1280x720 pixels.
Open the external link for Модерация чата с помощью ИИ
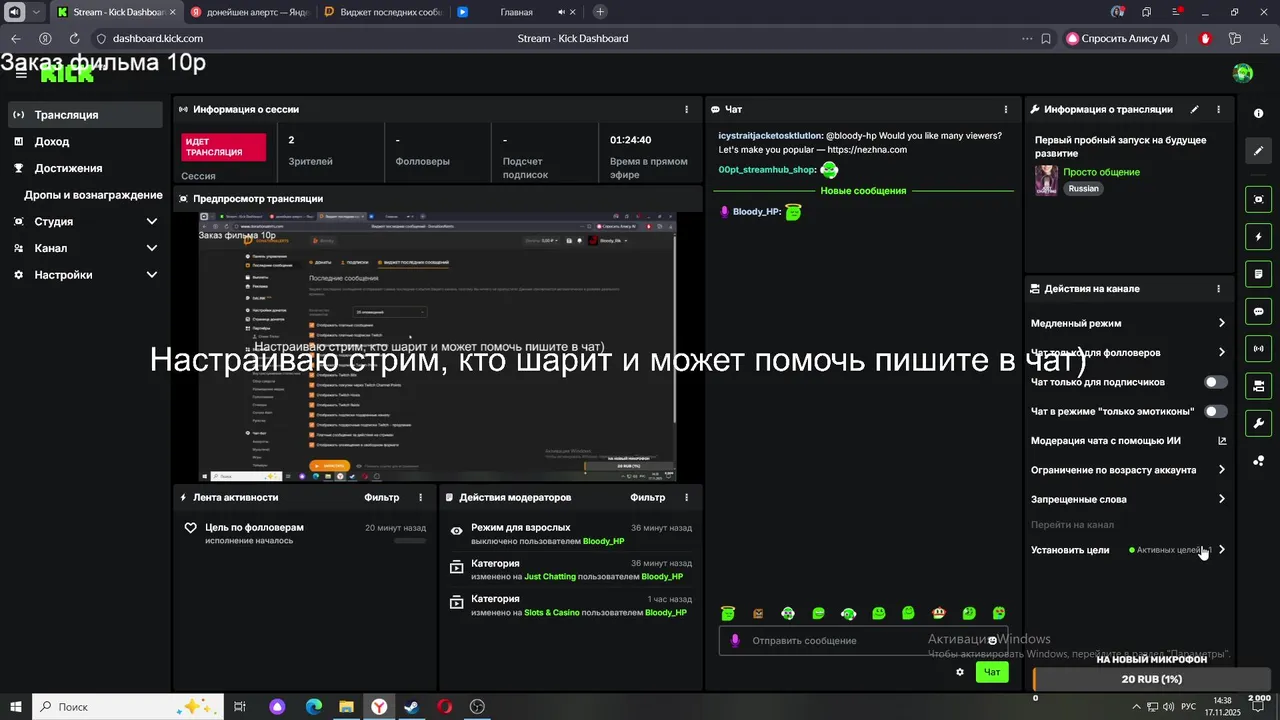point(1222,441)
